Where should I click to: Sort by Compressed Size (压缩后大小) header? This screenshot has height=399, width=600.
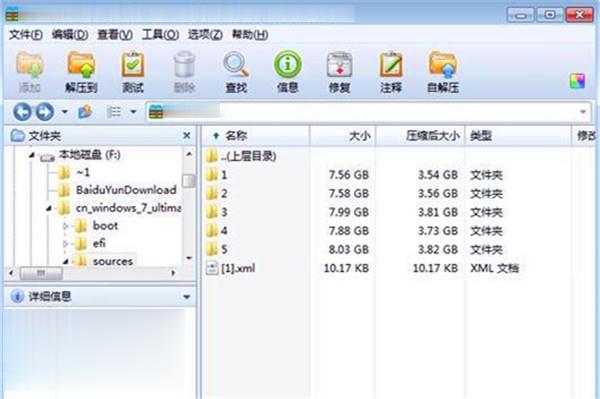pos(420,135)
